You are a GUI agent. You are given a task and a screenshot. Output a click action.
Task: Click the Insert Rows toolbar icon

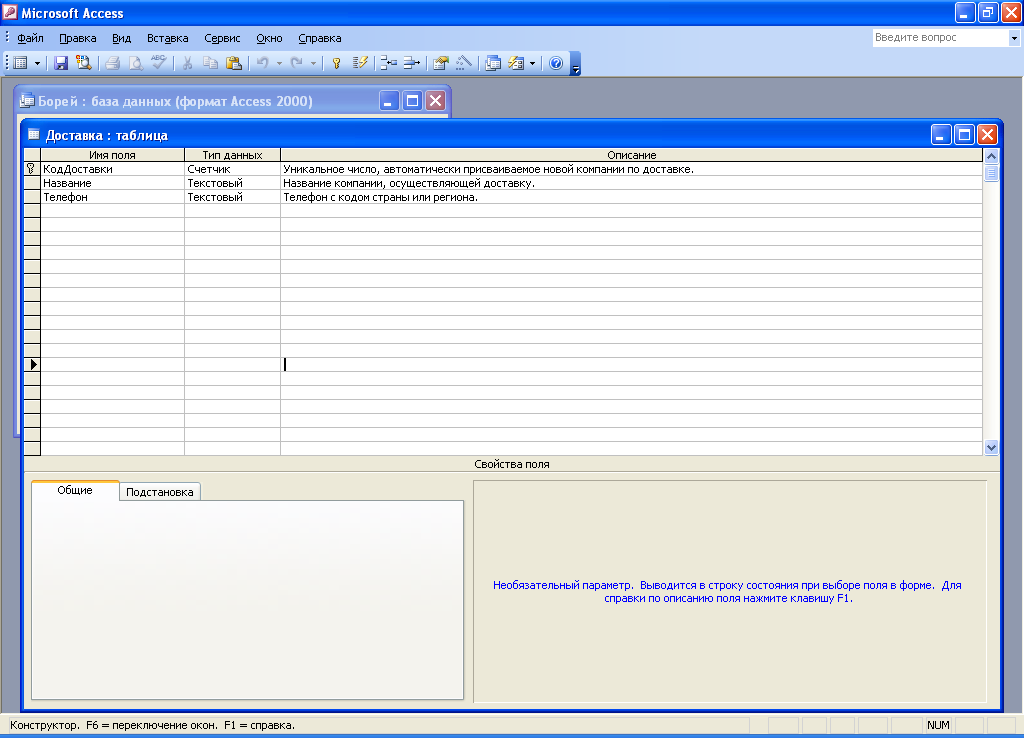(x=389, y=63)
